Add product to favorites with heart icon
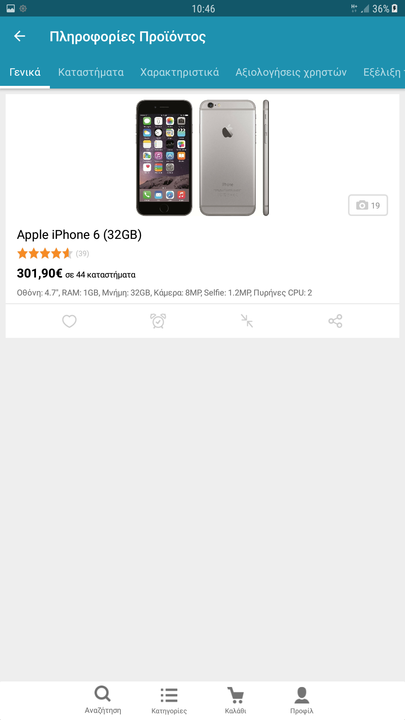This screenshot has width=405, height=720. [69, 321]
